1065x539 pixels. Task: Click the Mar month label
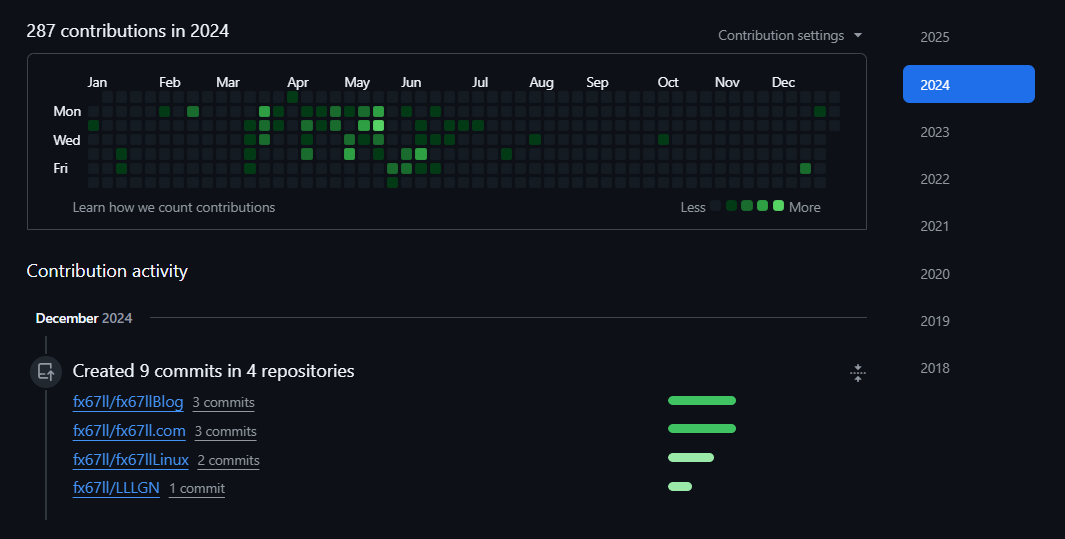click(x=228, y=82)
